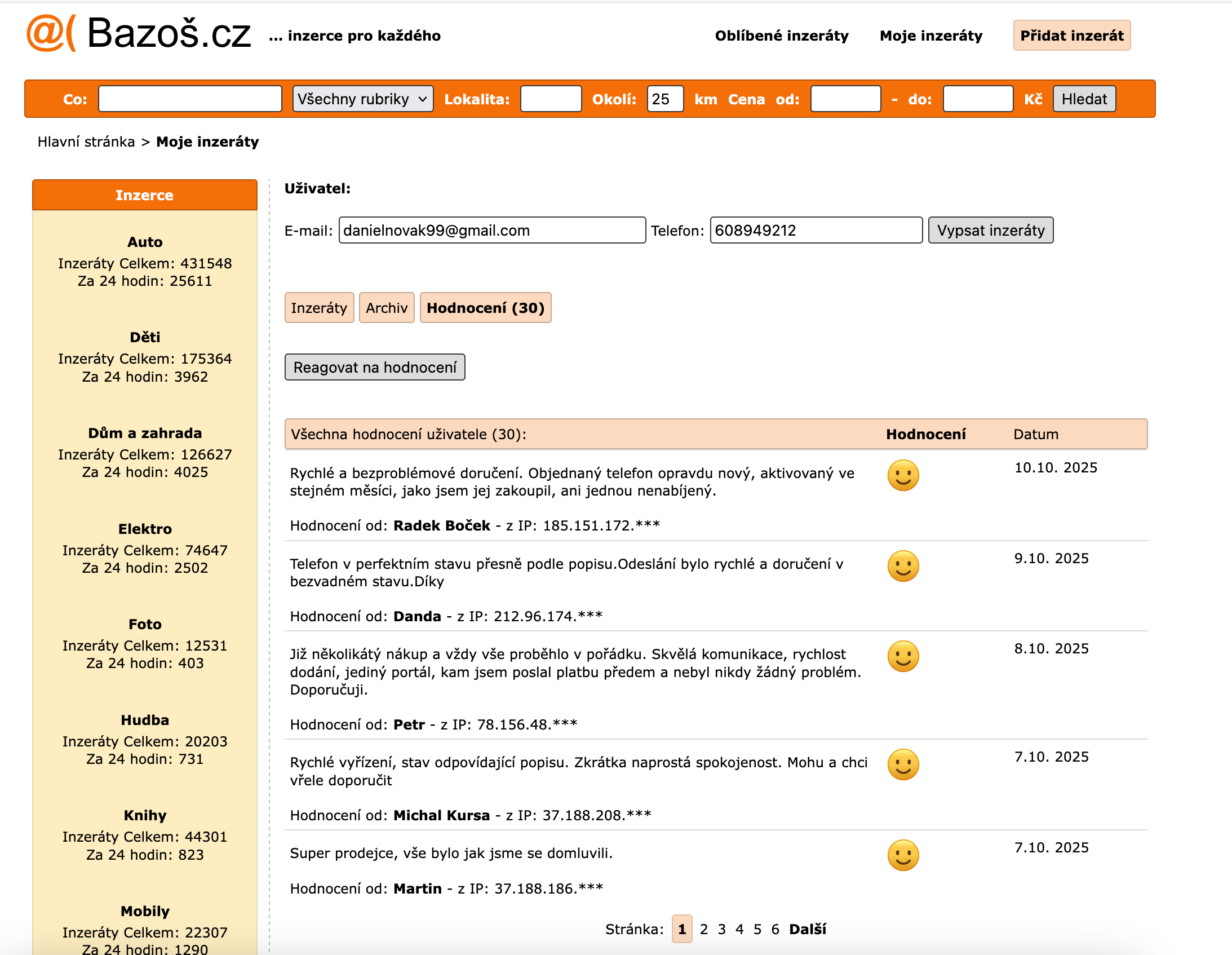Click smiley icon on Radek Boček's rating
This screenshot has width=1232, height=955.
(902, 475)
